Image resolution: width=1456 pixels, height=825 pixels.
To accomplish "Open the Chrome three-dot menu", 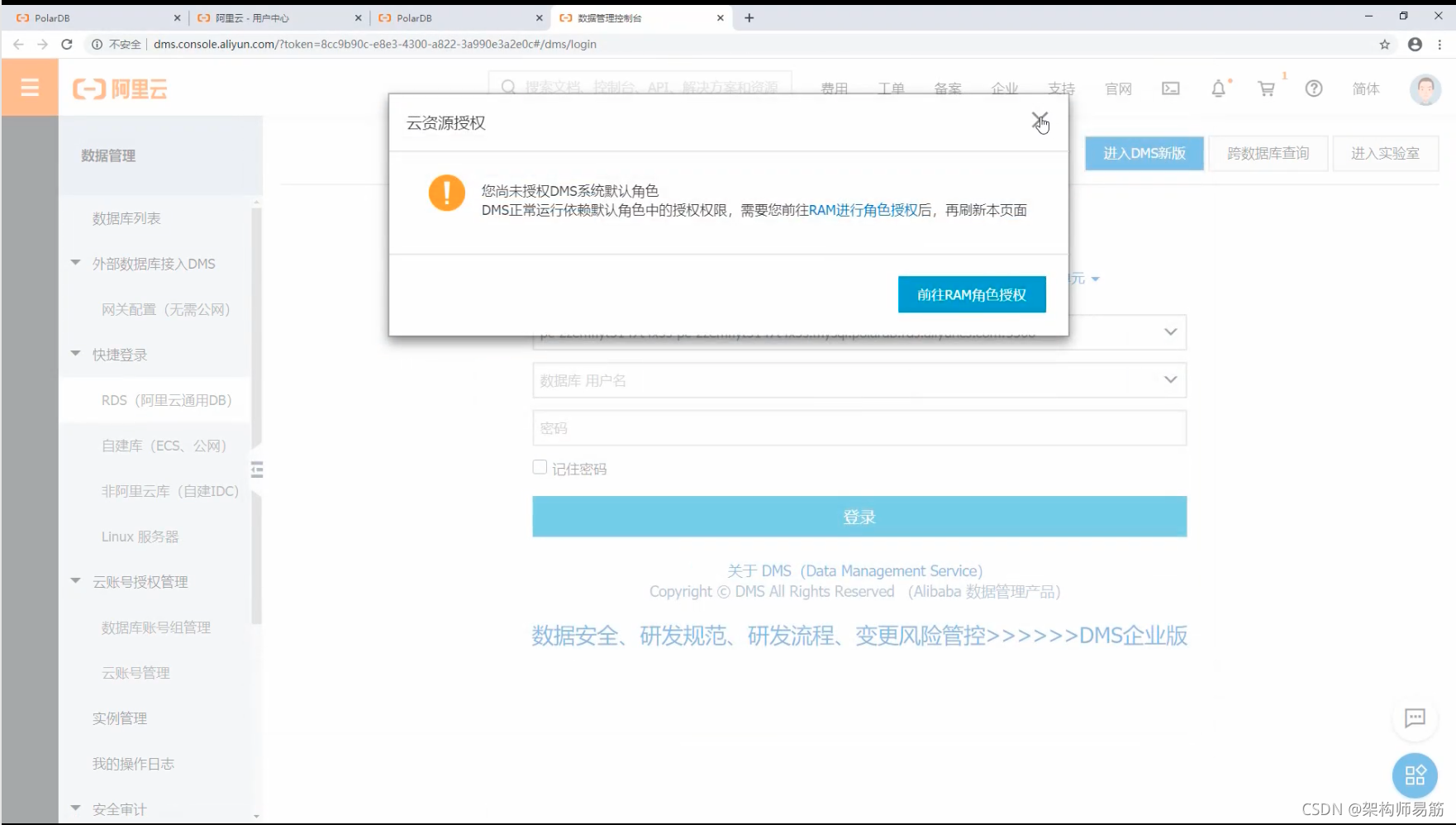I will [x=1439, y=45].
